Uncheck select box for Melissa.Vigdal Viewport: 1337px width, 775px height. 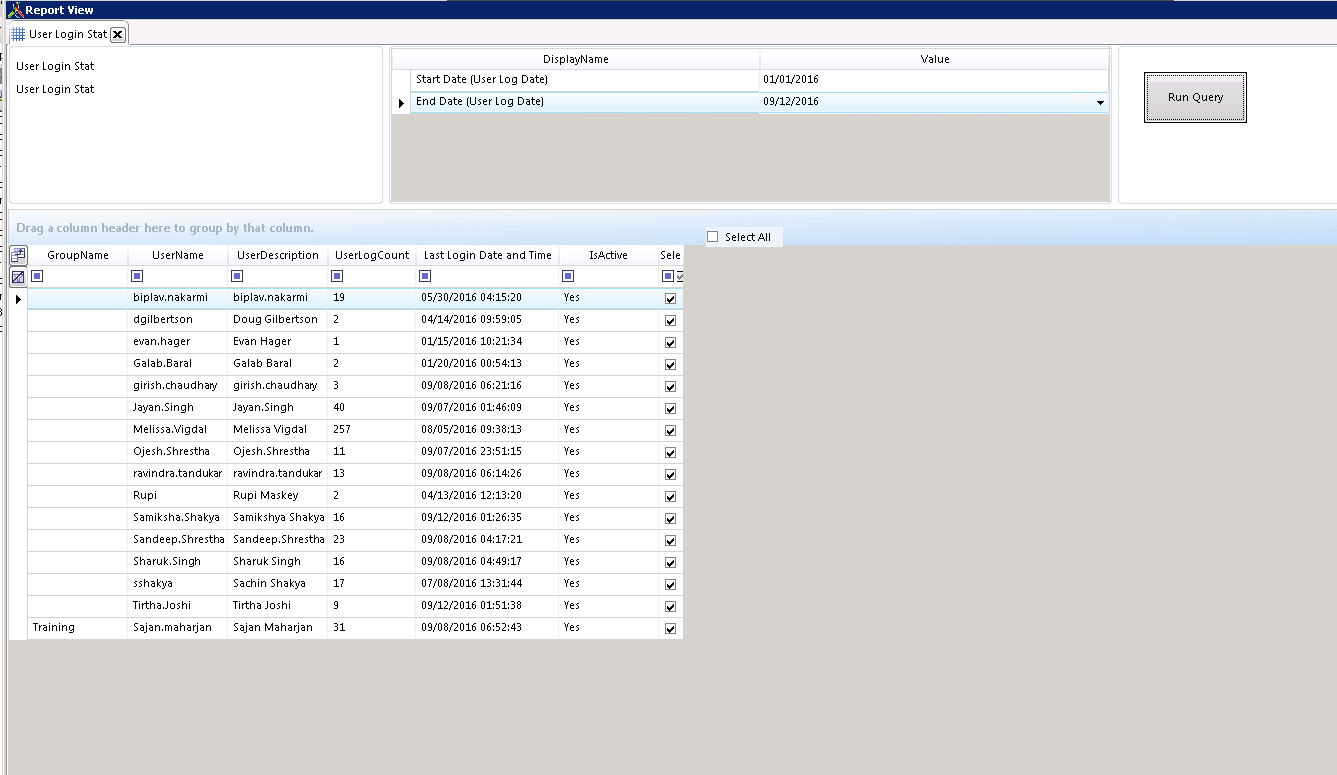click(x=670, y=431)
